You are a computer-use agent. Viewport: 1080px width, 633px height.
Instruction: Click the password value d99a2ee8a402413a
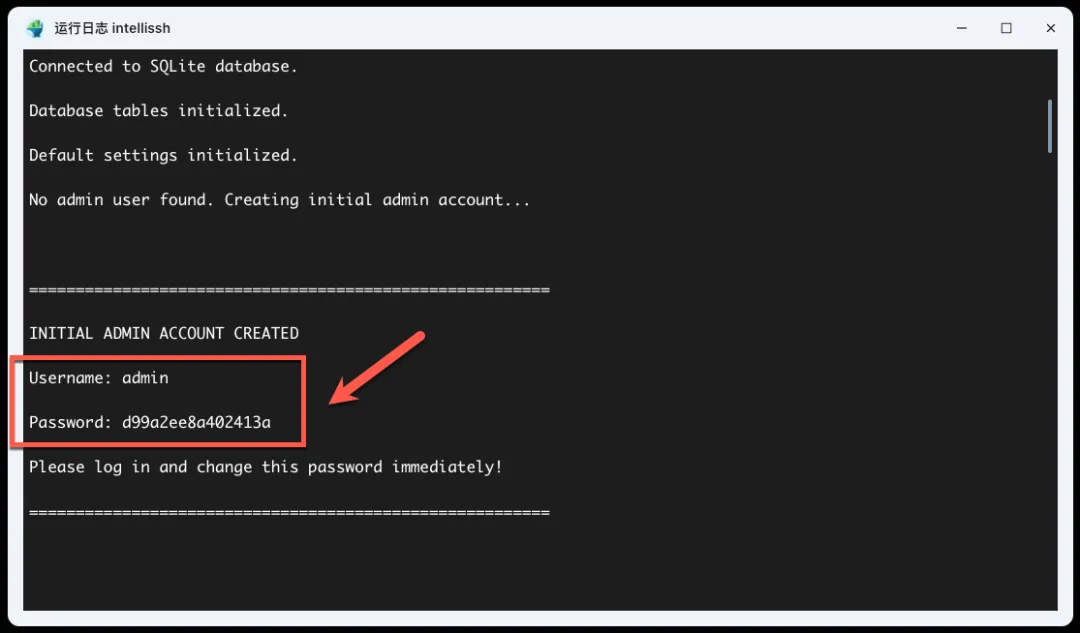click(196, 422)
